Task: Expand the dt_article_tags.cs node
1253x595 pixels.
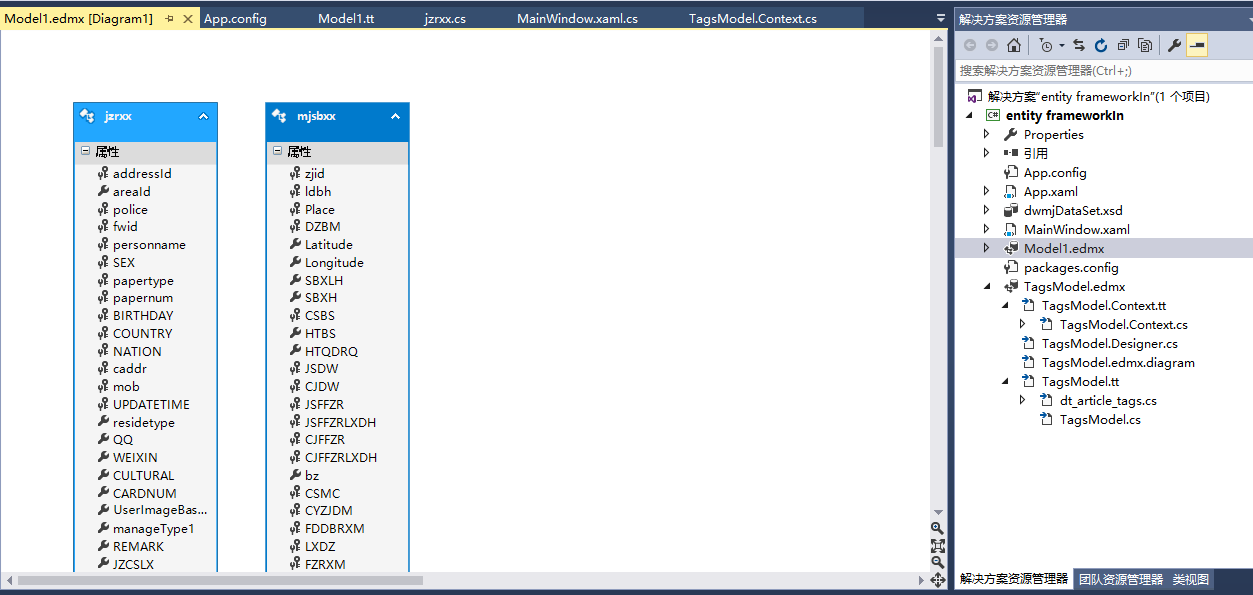Action: [x=1023, y=400]
